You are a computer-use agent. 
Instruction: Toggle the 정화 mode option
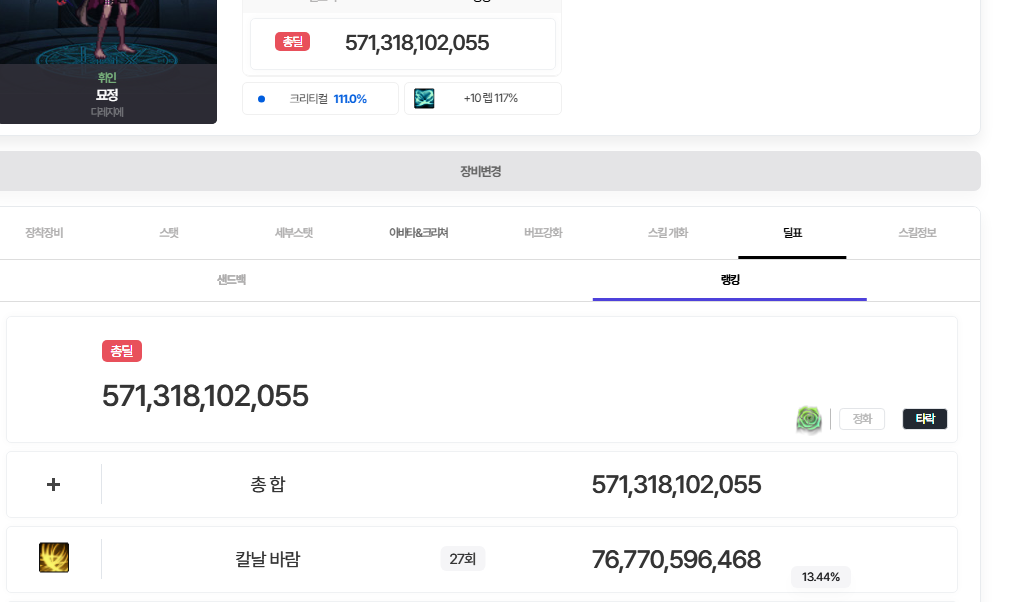861,419
